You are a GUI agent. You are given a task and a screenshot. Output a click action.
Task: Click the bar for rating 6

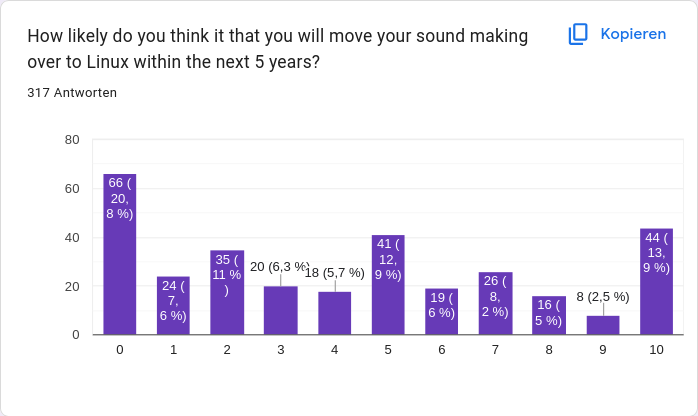click(442, 312)
